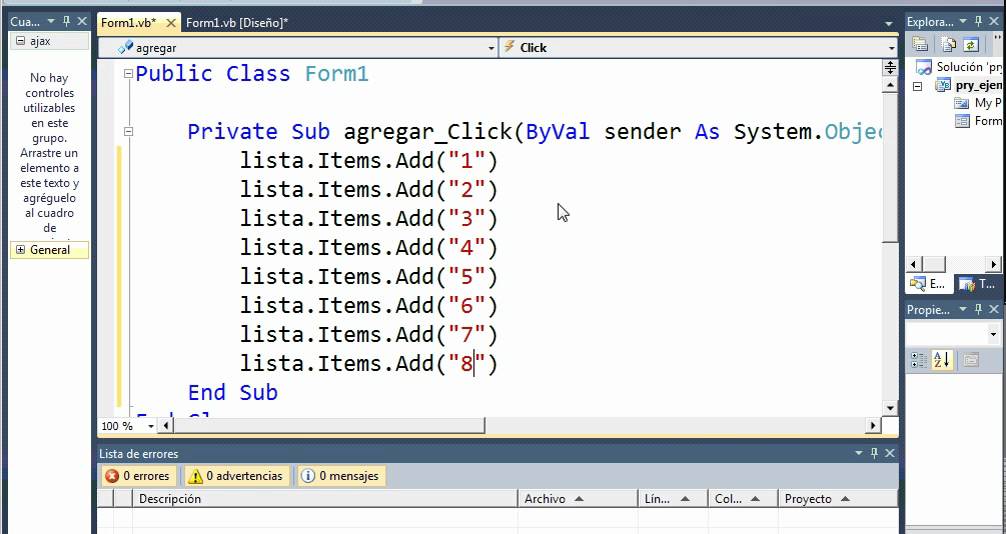Collapse the pry_ejem project node

tap(918, 85)
